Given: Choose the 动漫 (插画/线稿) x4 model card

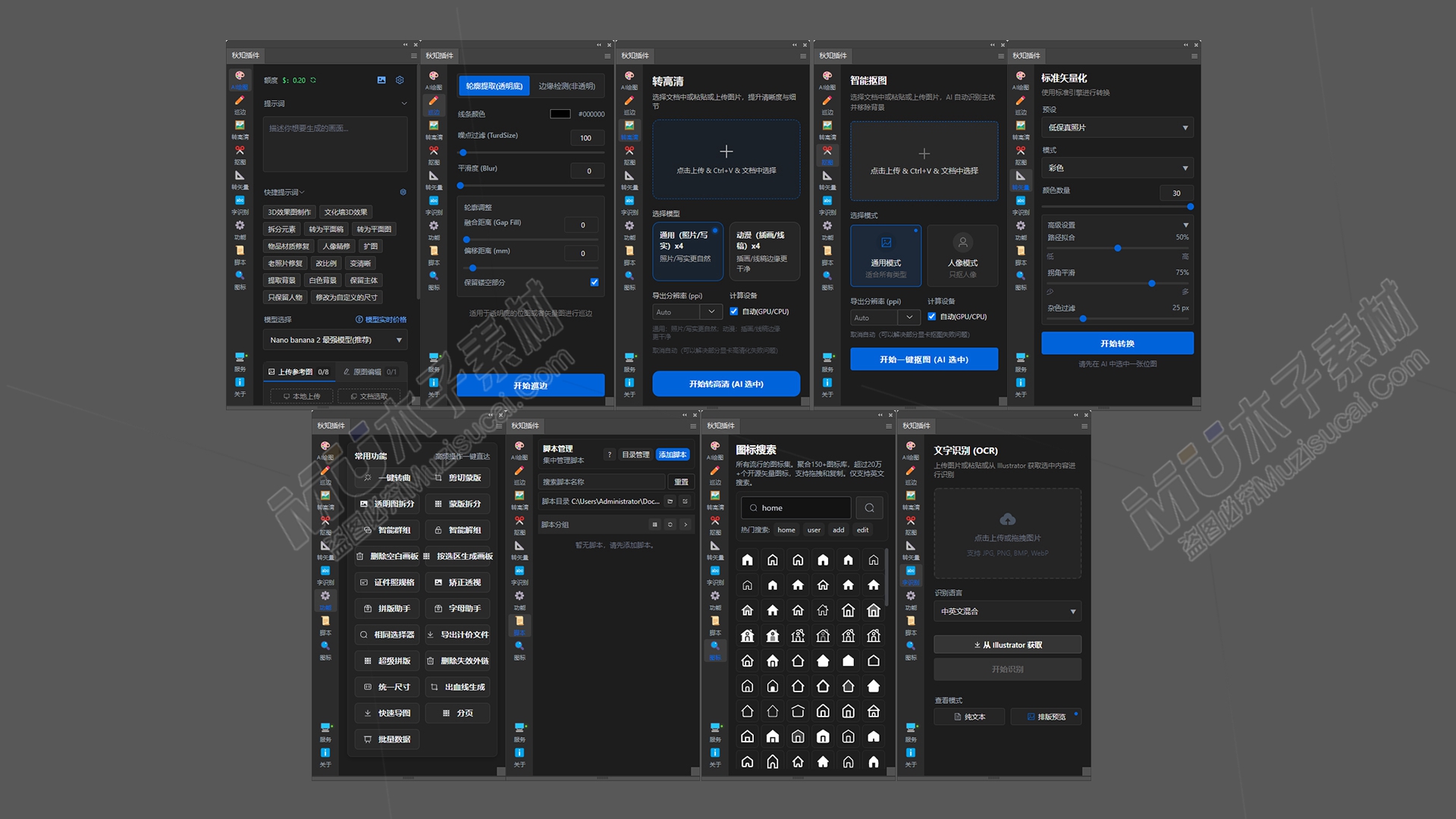Looking at the screenshot, I should pyautogui.click(x=764, y=252).
